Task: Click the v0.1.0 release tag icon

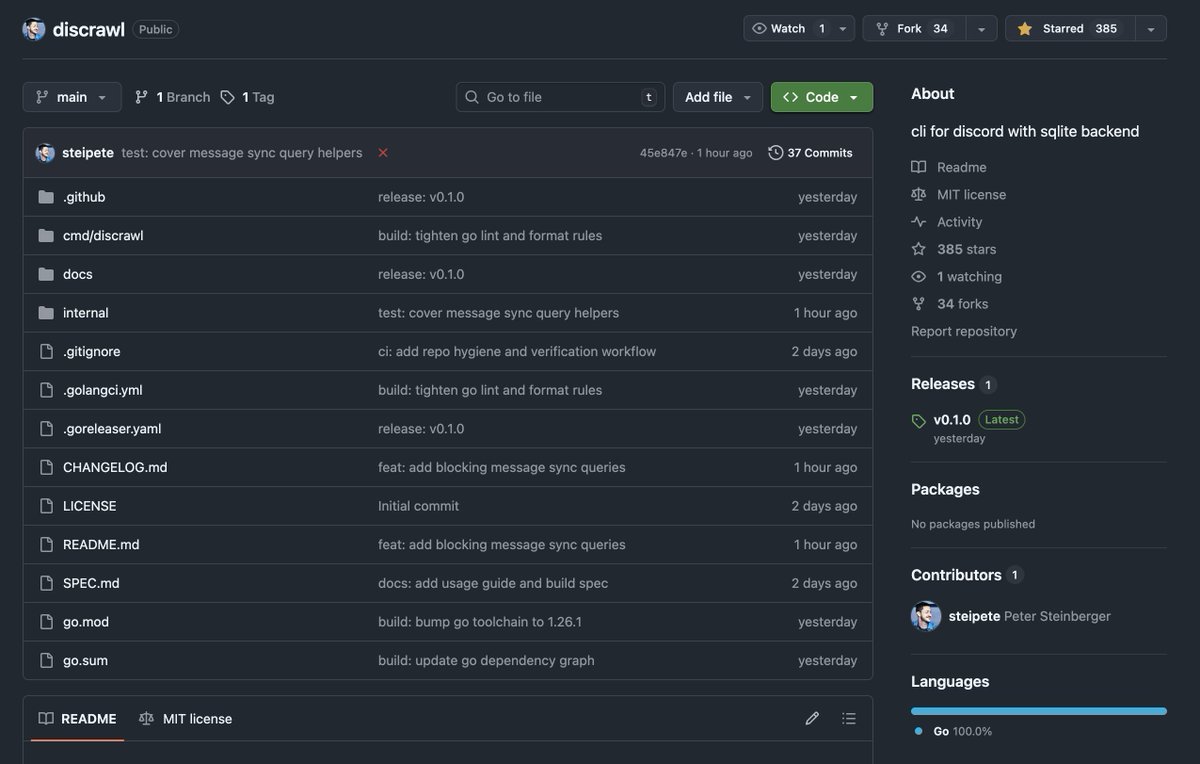Action: [x=919, y=421]
